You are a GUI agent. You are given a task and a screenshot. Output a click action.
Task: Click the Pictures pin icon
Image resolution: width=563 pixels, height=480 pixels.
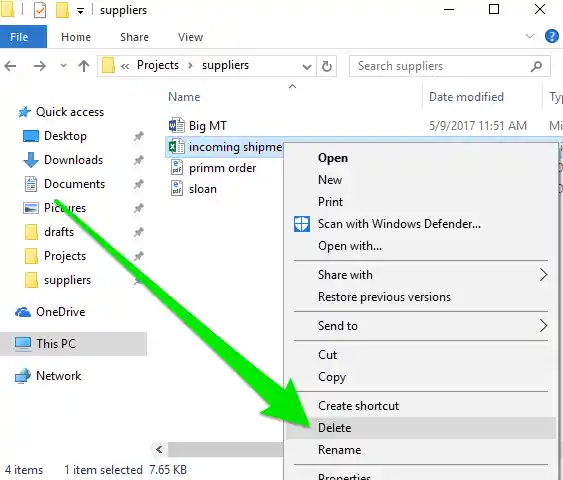tap(139, 208)
